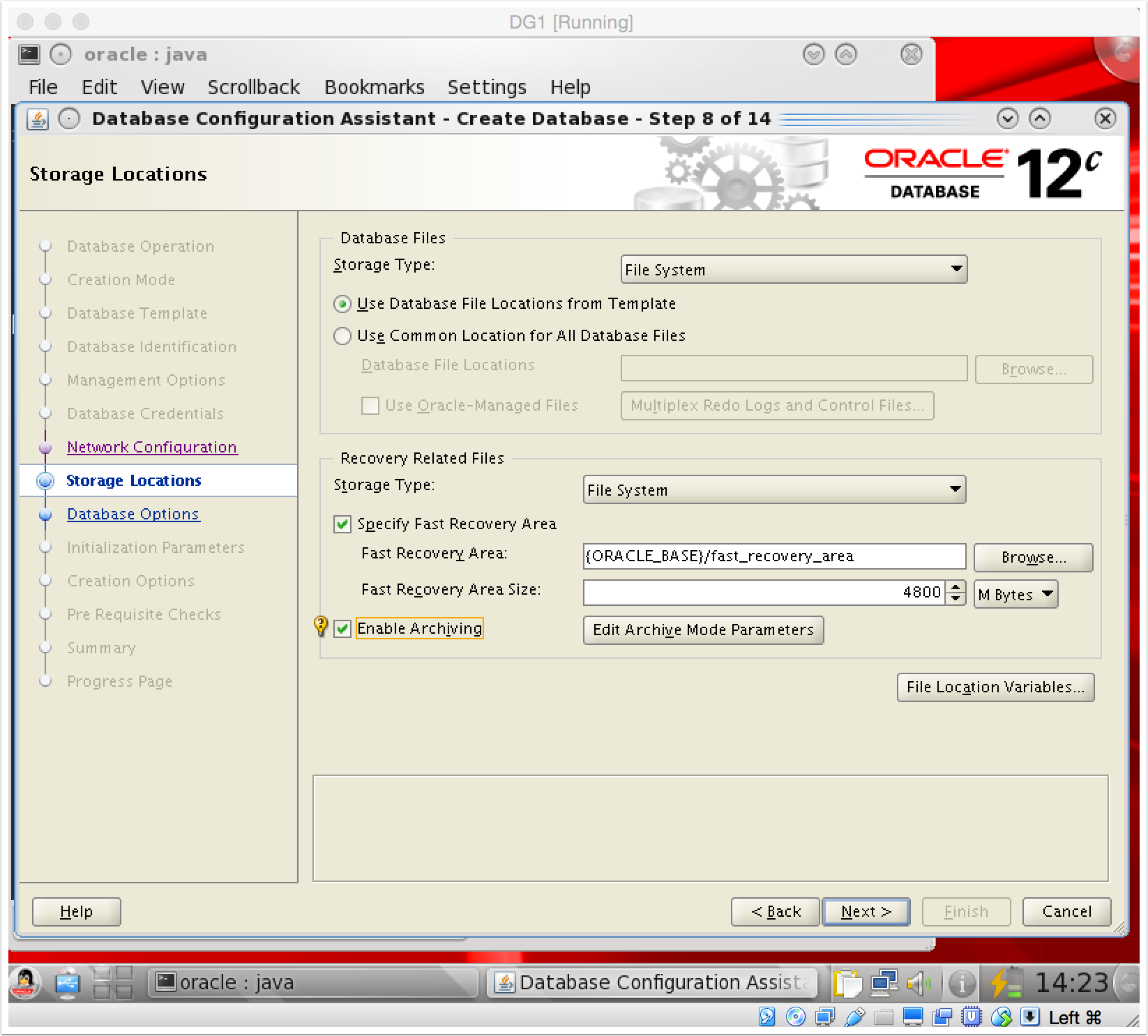Click the VirtualBox keyboard capture arrow icon
The height and width of the screenshot is (1036, 1148).
point(1030,1017)
